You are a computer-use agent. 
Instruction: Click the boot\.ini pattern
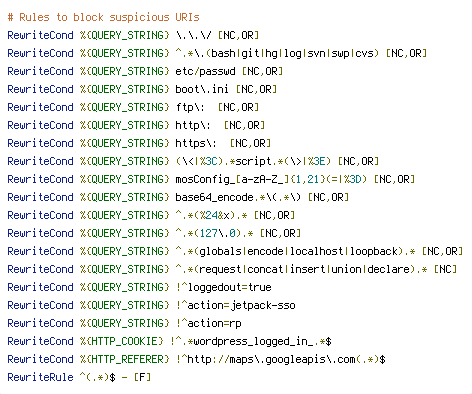point(202,89)
